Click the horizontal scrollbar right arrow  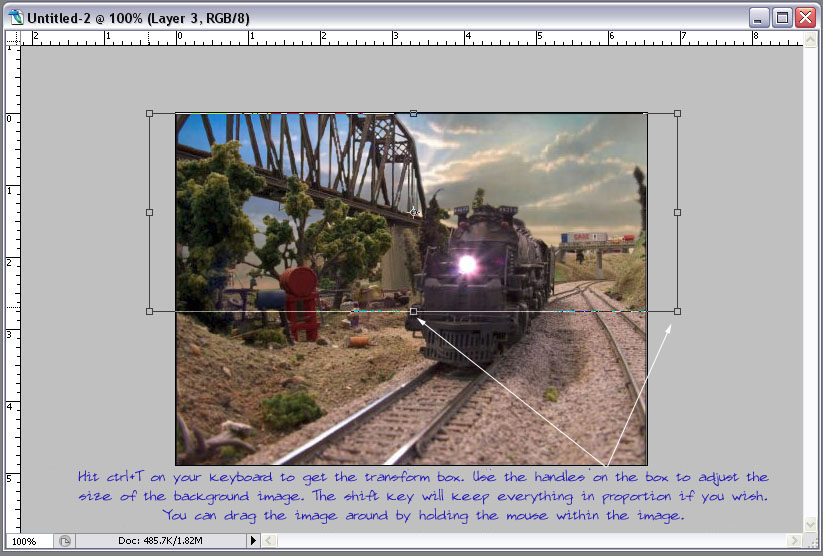pyautogui.click(x=795, y=540)
